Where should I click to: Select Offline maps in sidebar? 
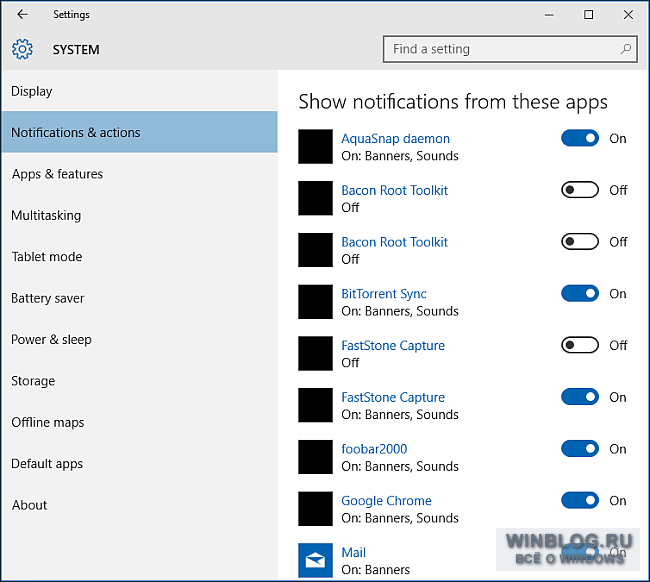(x=139, y=422)
